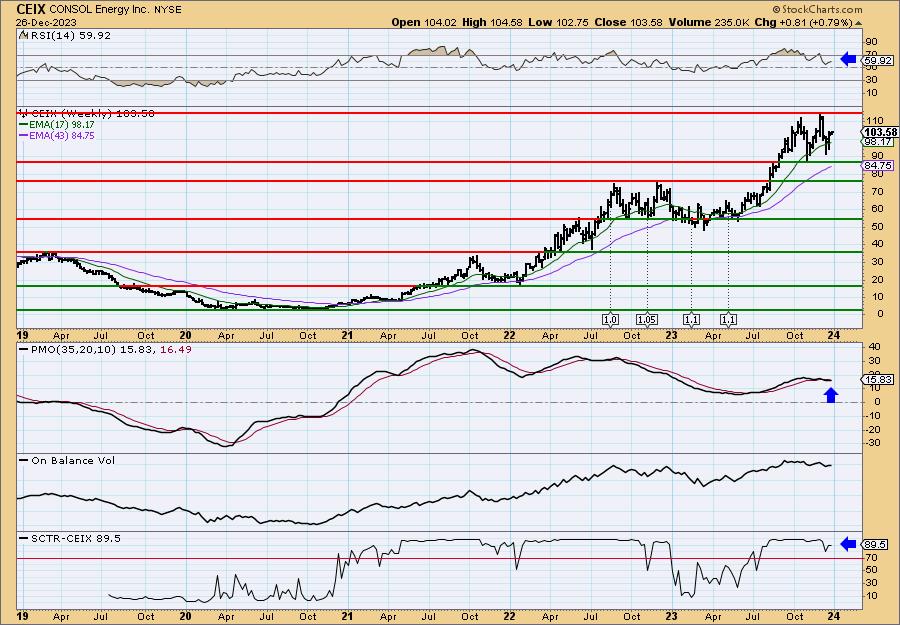
Task: Click the -20 label on the PMO axis
Action: click(x=873, y=429)
